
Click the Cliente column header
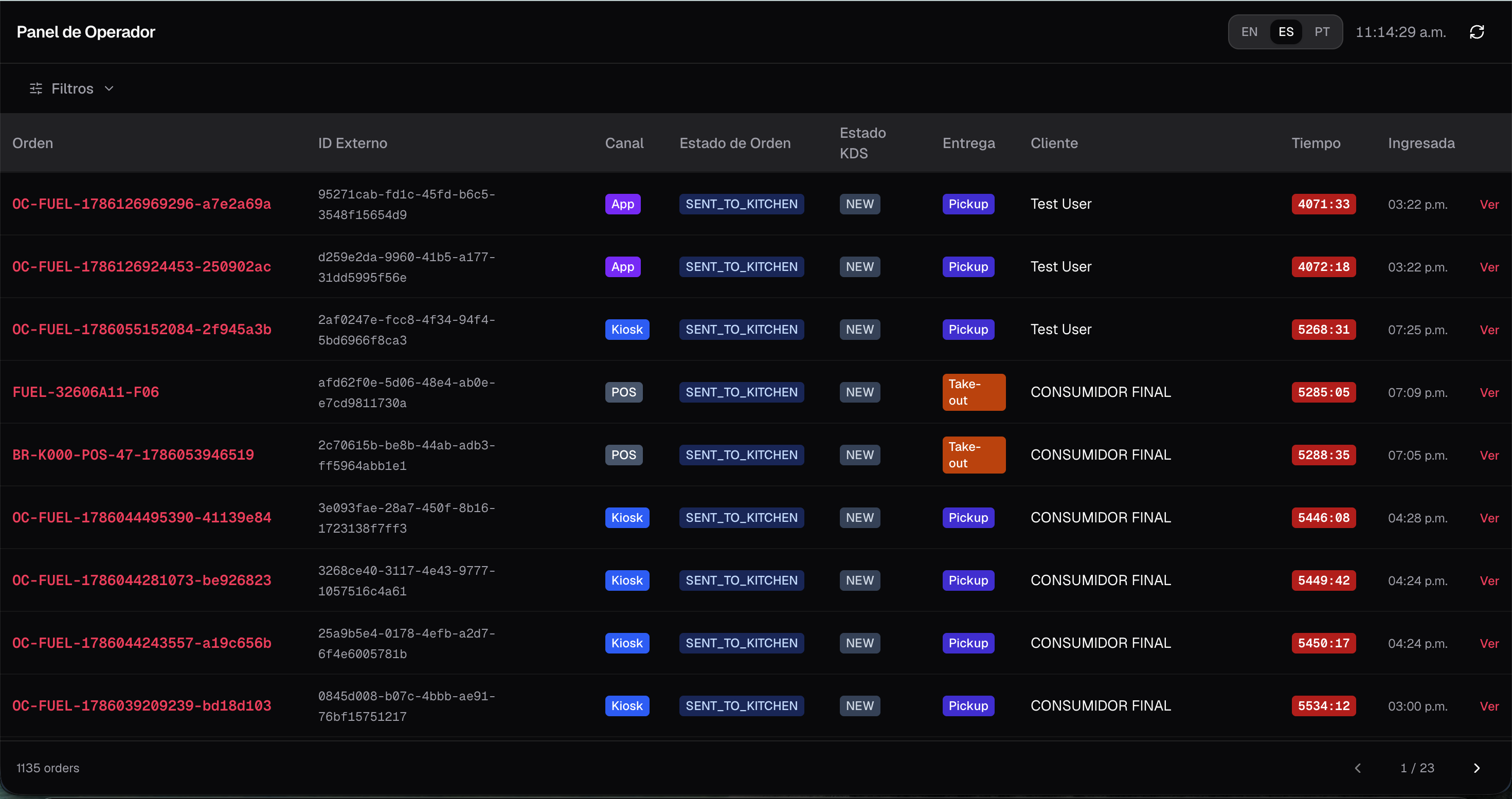[x=1054, y=143]
